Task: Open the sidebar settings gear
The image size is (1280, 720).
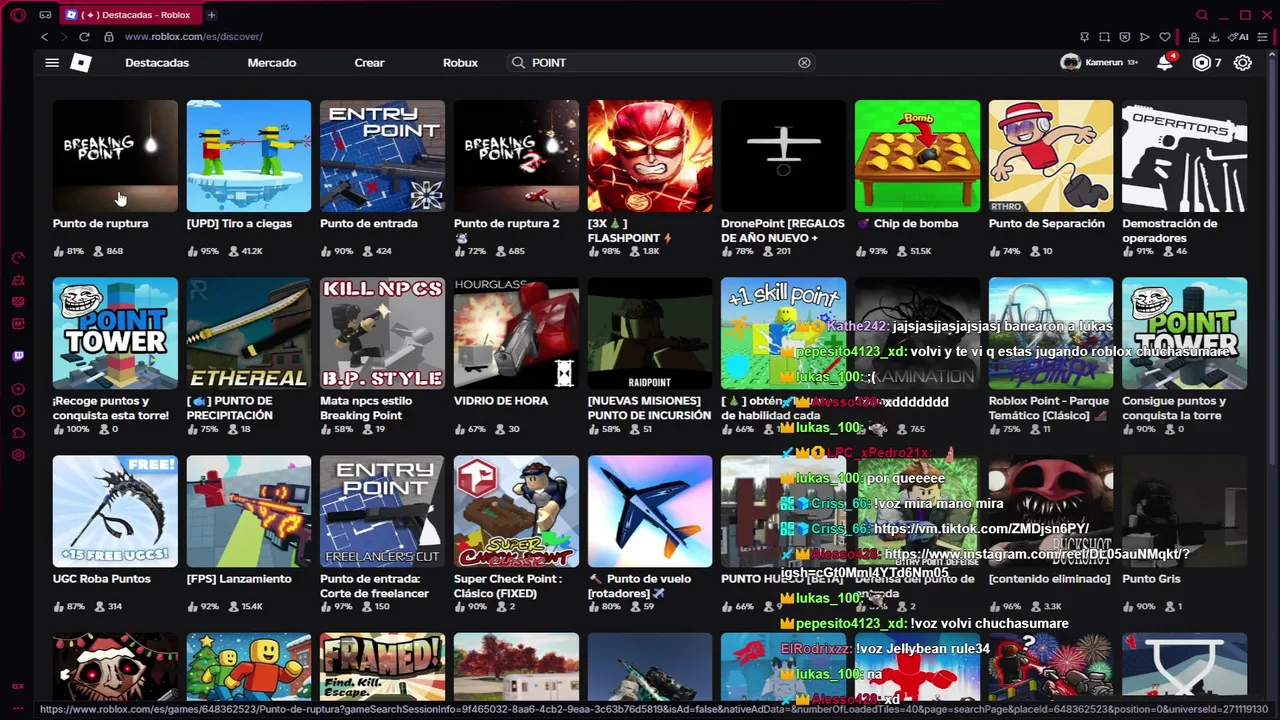Action: tap(18, 455)
